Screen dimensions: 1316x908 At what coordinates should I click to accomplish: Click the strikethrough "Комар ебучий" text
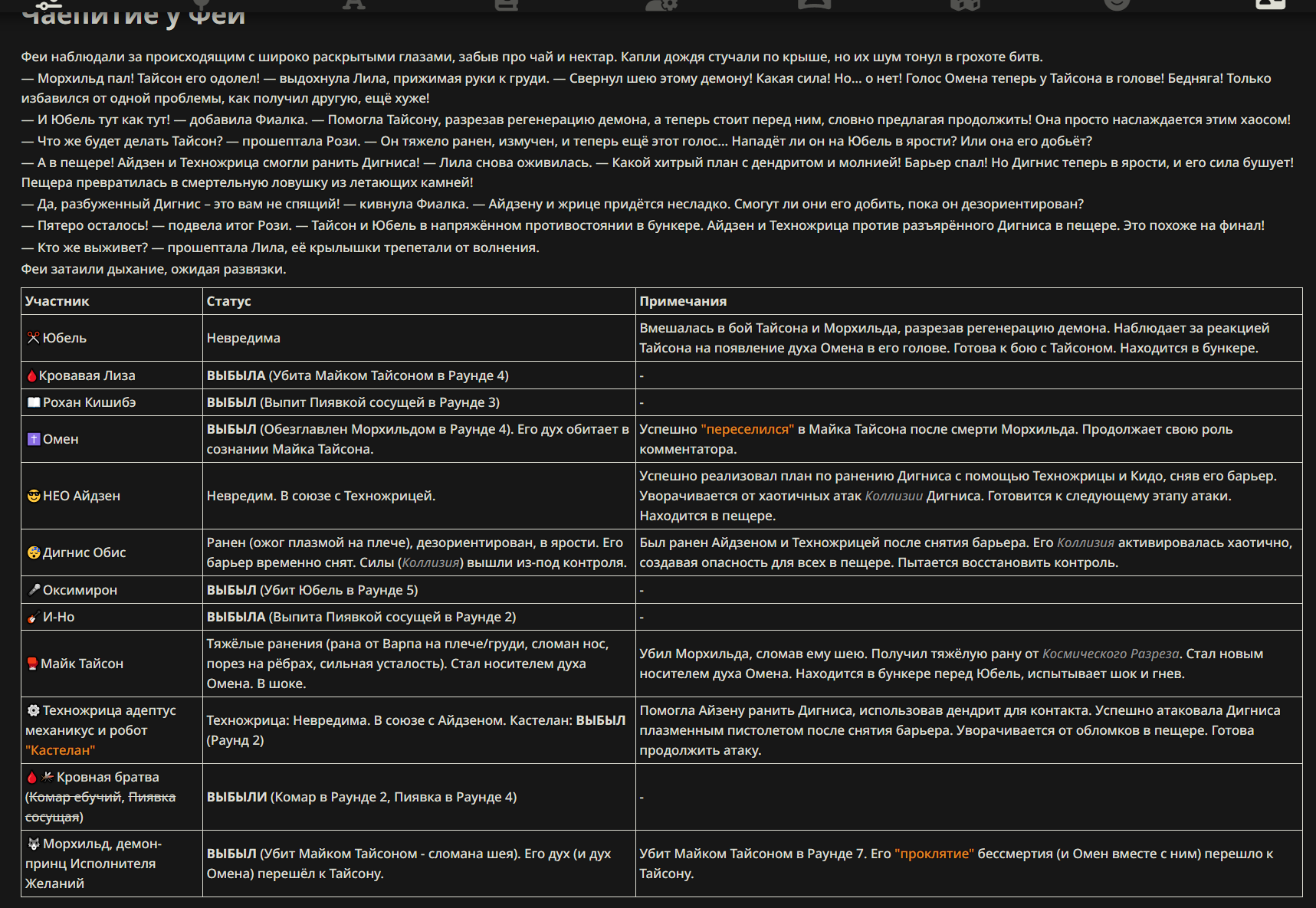pos(75,797)
